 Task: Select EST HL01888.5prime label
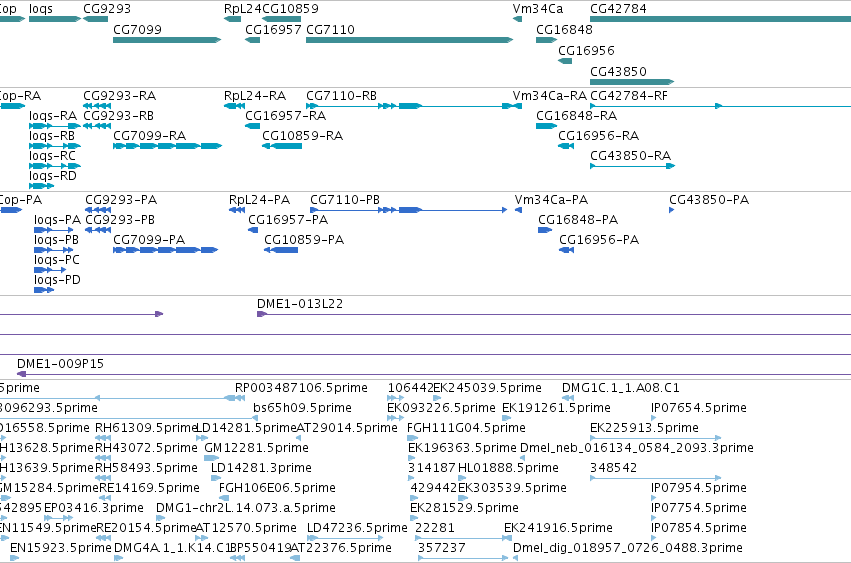[x=509, y=468]
